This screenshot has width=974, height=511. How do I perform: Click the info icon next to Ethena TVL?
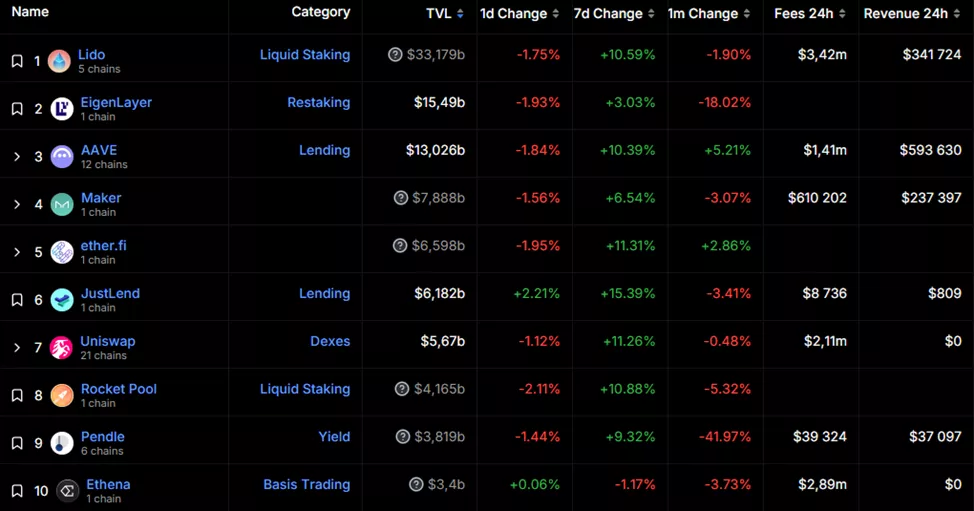pyautogui.click(x=416, y=485)
